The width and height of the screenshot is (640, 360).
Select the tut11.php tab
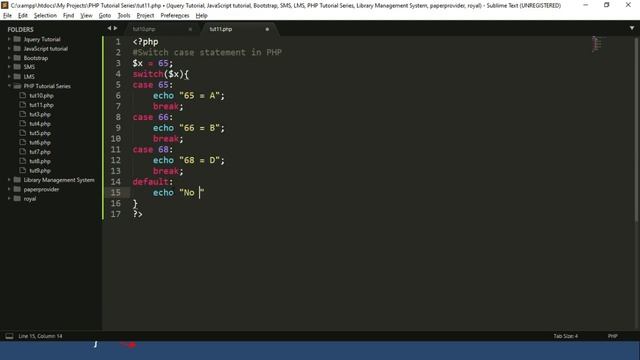(221, 29)
